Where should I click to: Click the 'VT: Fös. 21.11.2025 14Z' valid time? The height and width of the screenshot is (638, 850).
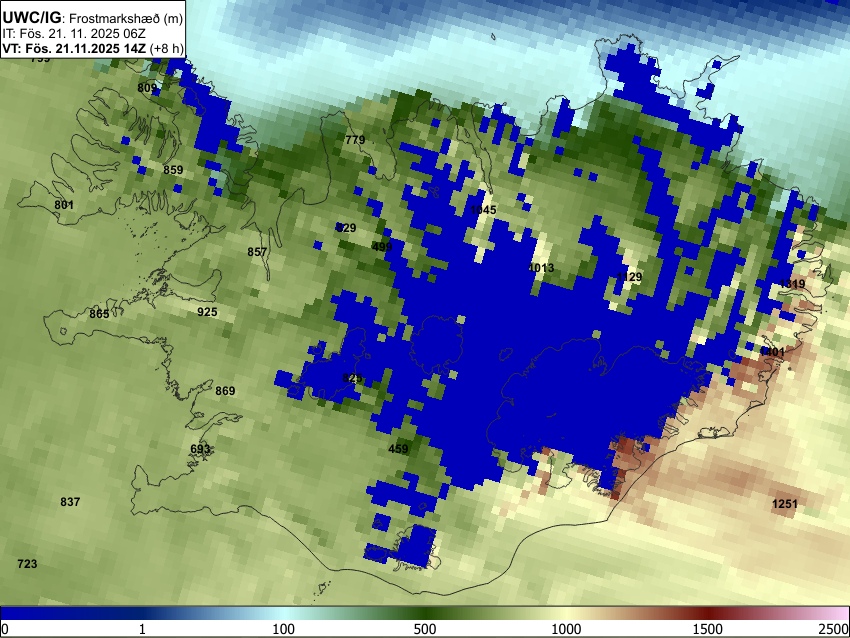(74, 48)
